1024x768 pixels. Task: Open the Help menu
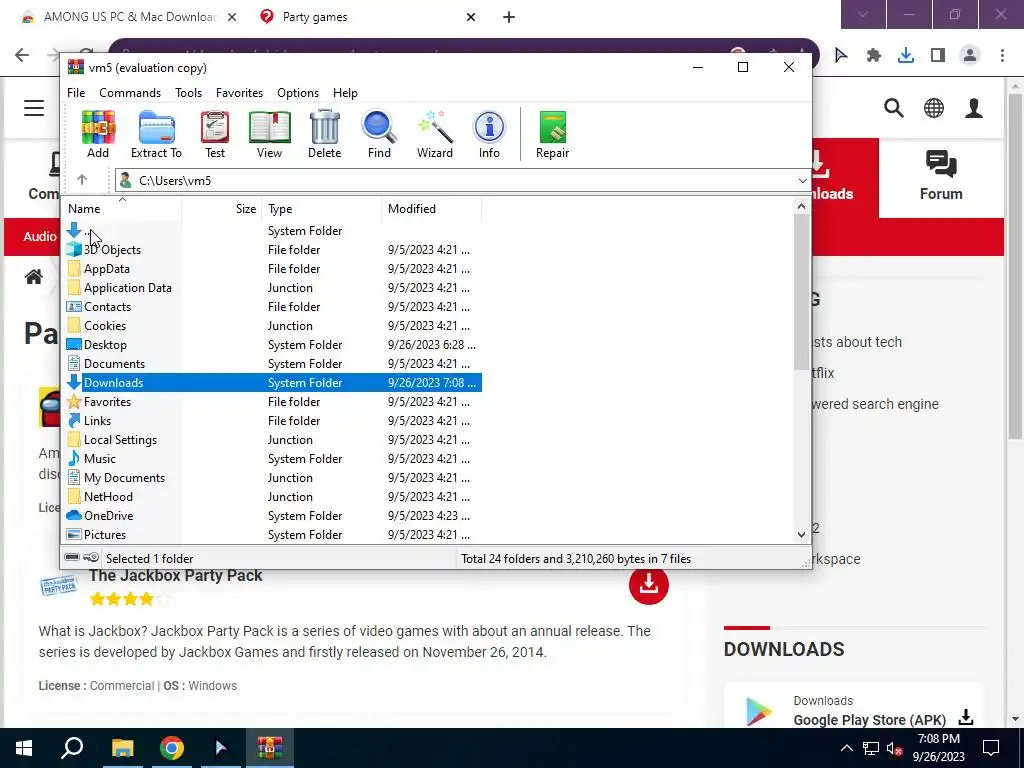[x=345, y=93]
